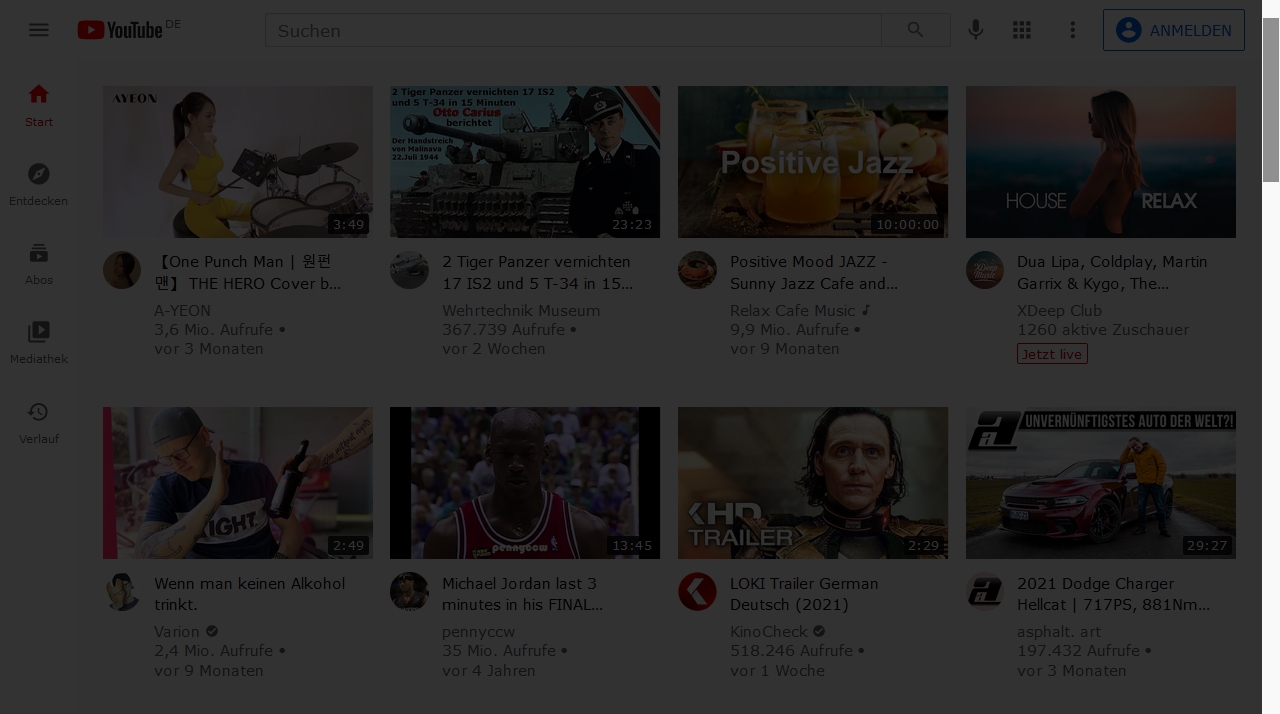Click the Wehrtechnik Museum channel avatar
This screenshot has width=1280, height=714.
pyautogui.click(x=409, y=270)
